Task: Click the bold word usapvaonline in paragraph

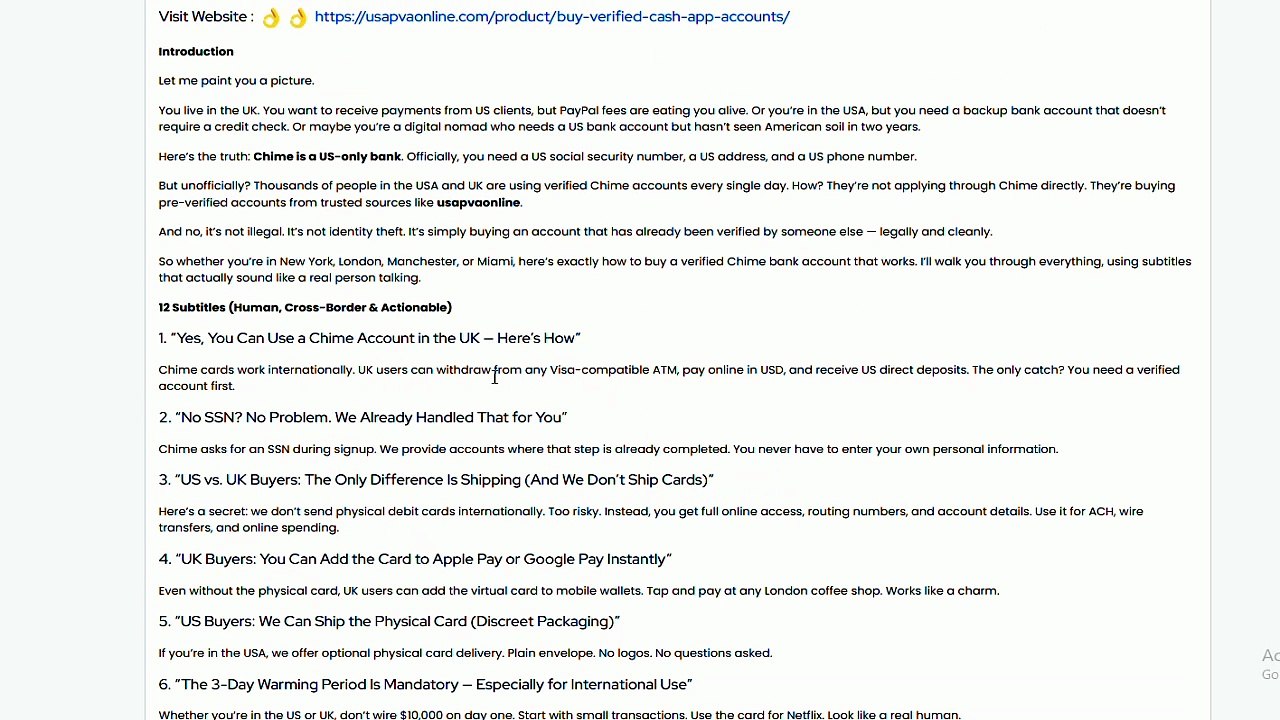Action: [478, 202]
